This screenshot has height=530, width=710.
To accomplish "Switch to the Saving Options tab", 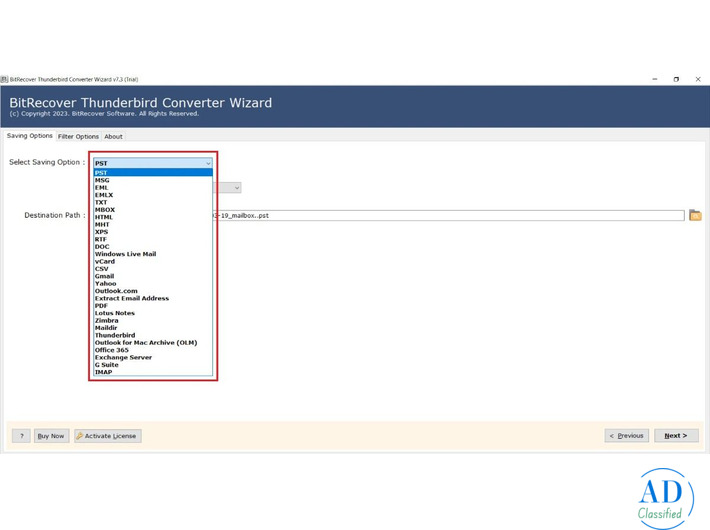I will coord(29,136).
